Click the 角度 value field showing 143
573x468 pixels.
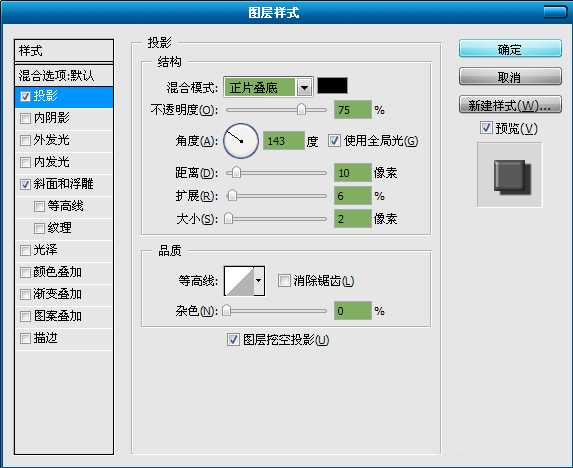(x=284, y=141)
